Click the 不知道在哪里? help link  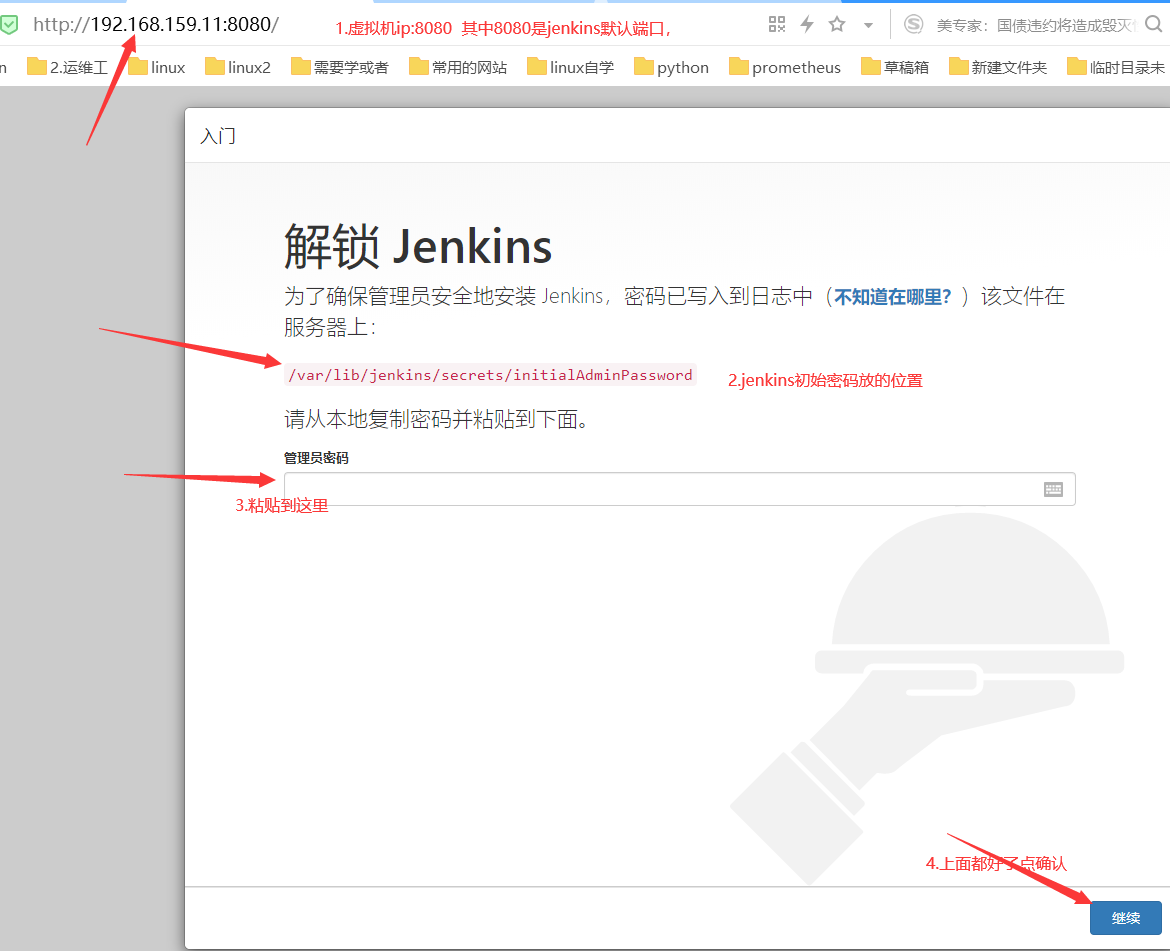click(x=892, y=297)
